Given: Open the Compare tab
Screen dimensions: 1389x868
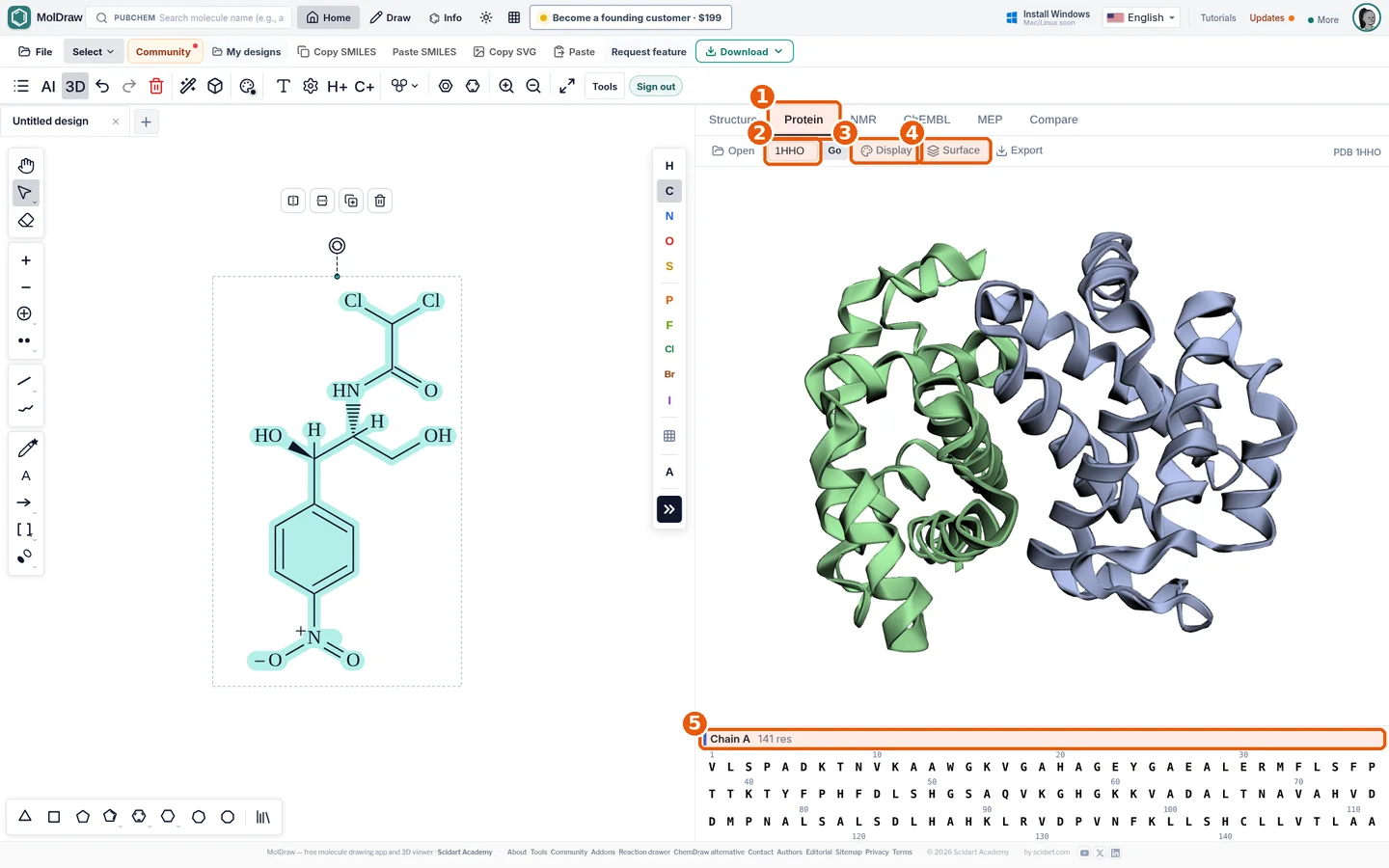Looking at the screenshot, I should pyautogui.click(x=1053, y=120).
